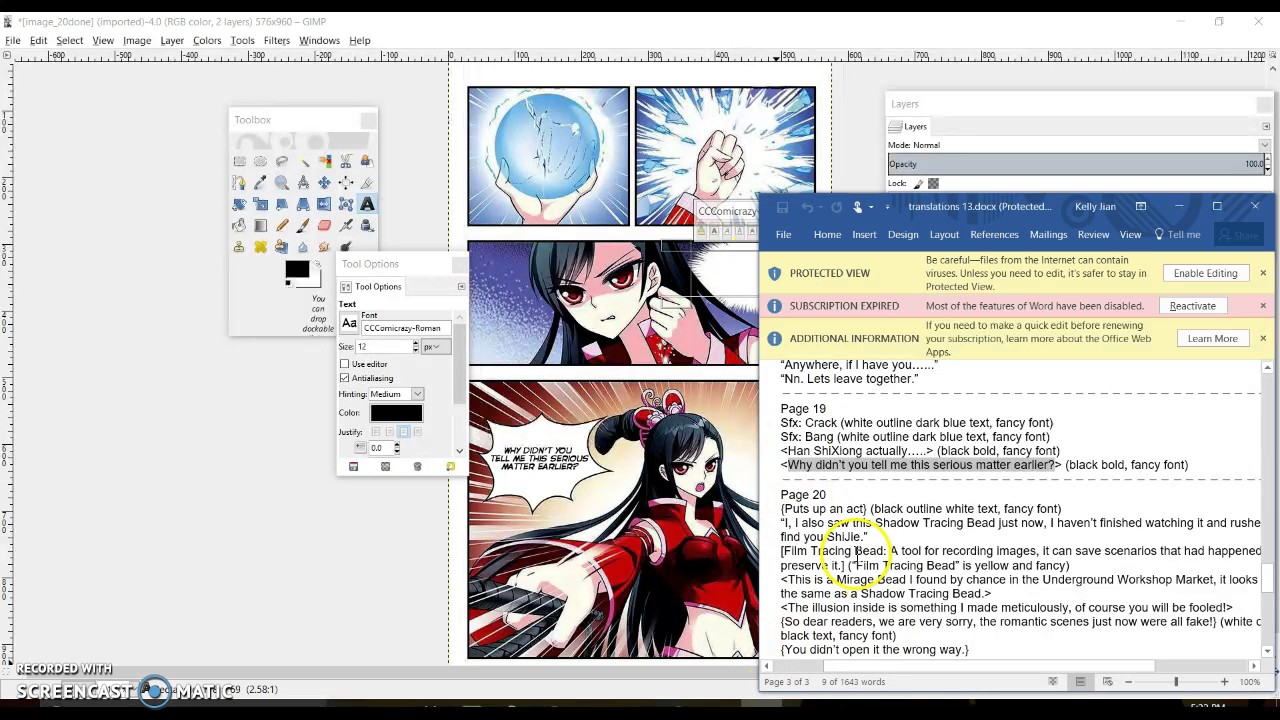
Task: Choose the Crop tool
Action: point(367,182)
